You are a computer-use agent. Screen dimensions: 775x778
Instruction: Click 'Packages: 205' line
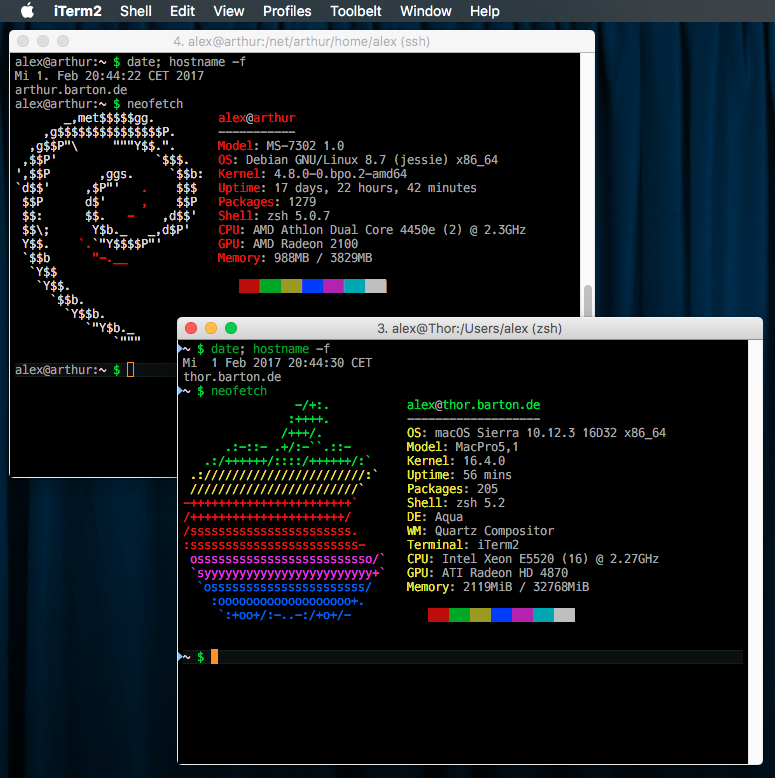452,489
